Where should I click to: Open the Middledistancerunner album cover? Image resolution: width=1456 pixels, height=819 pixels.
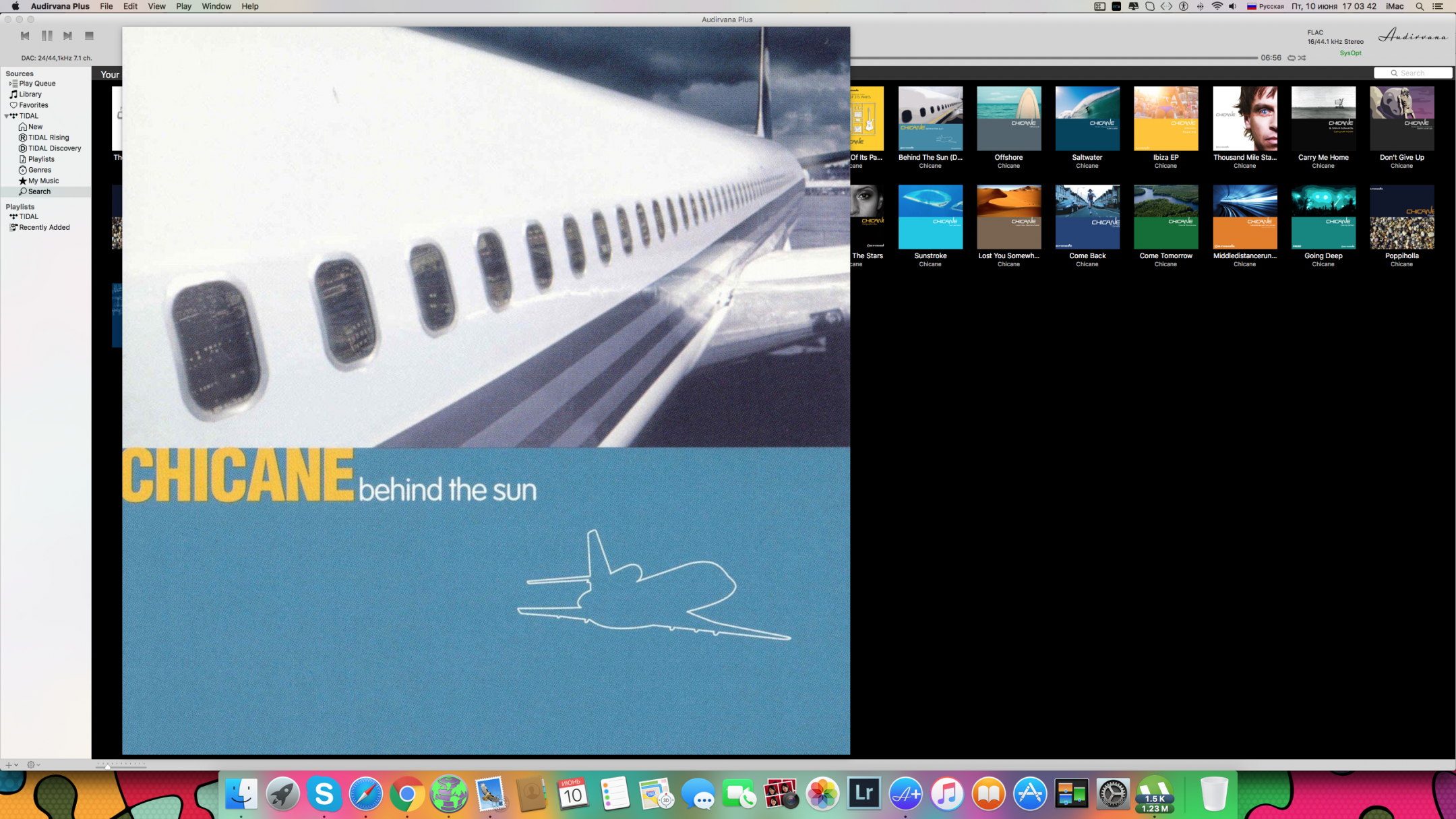pyautogui.click(x=1244, y=216)
